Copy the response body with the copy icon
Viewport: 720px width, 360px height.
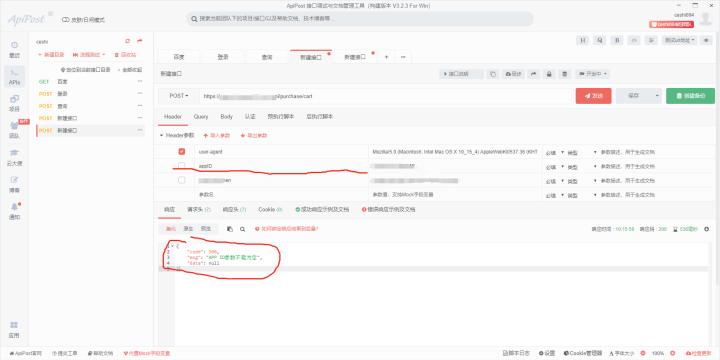(230, 229)
